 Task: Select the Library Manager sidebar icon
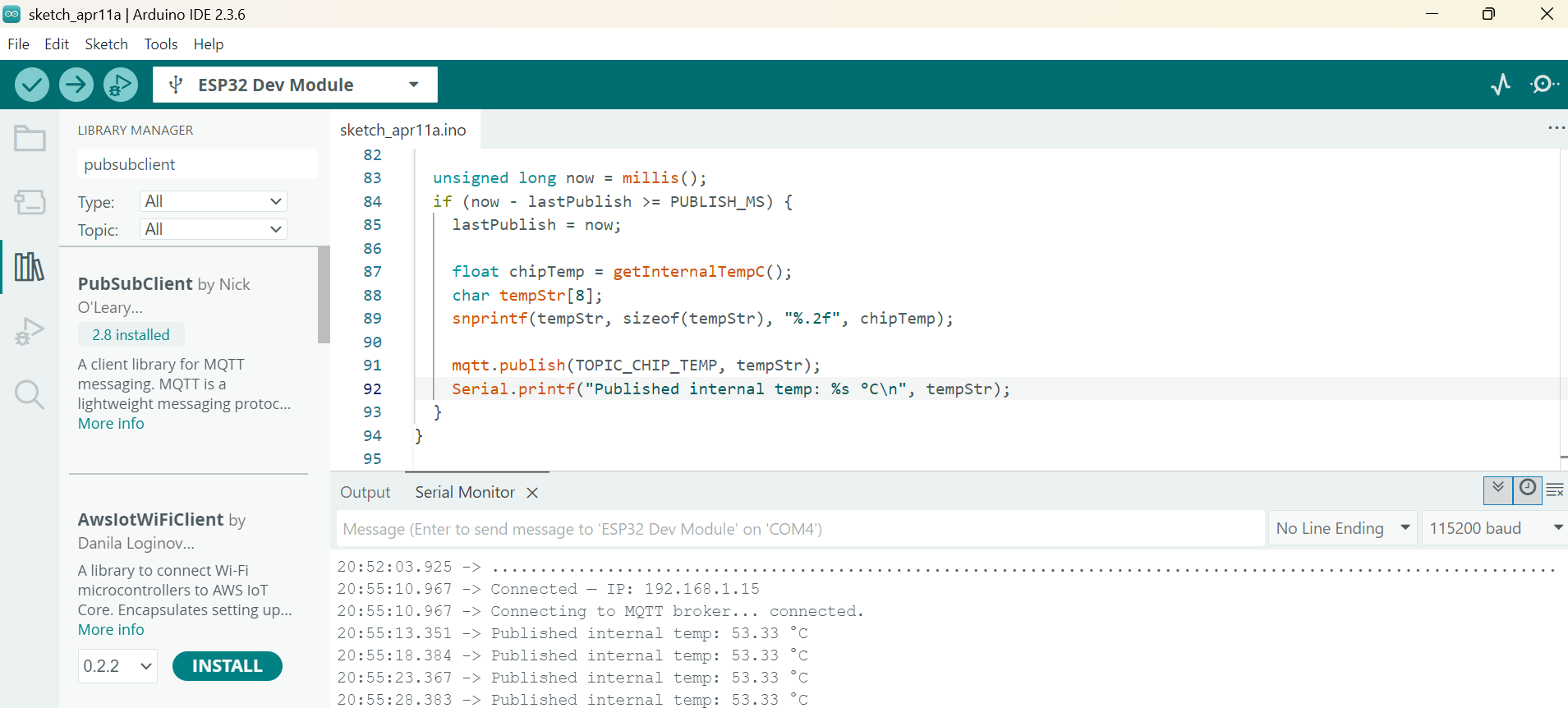click(x=30, y=266)
